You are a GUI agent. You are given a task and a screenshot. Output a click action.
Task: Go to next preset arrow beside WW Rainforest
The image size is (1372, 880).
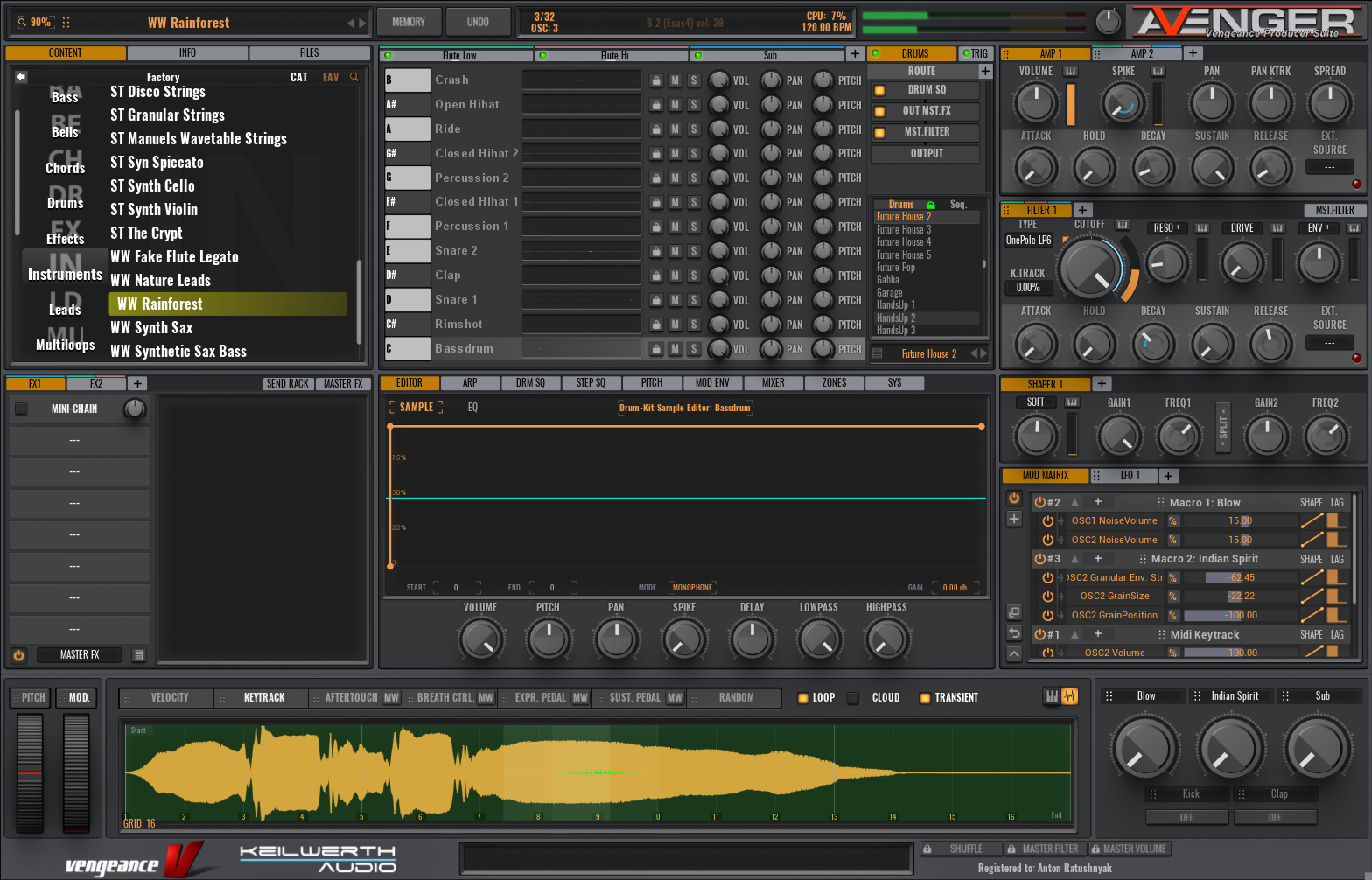(362, 23)
